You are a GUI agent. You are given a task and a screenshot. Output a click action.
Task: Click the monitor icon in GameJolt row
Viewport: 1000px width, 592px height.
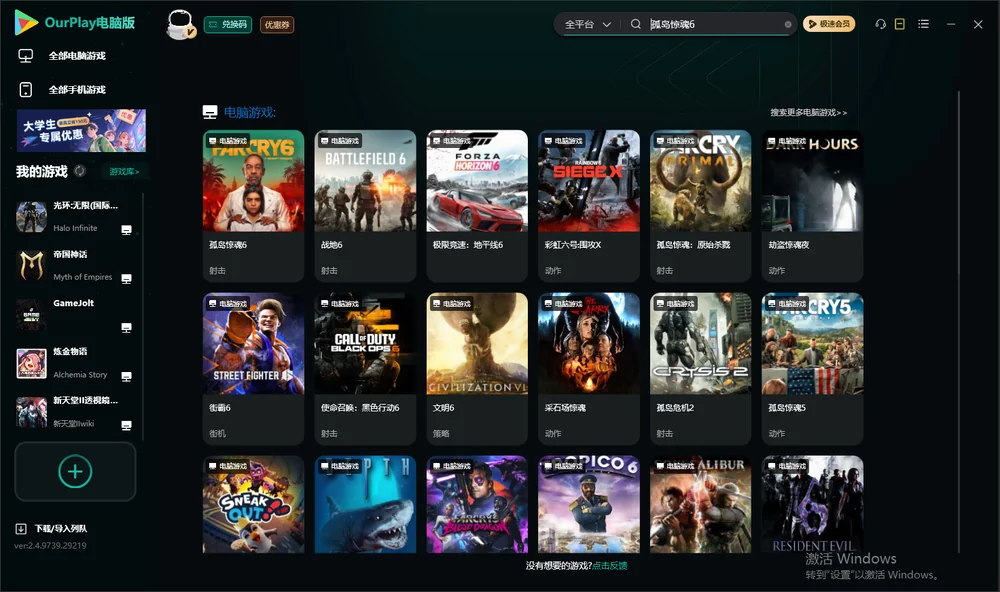pos(126,328)
